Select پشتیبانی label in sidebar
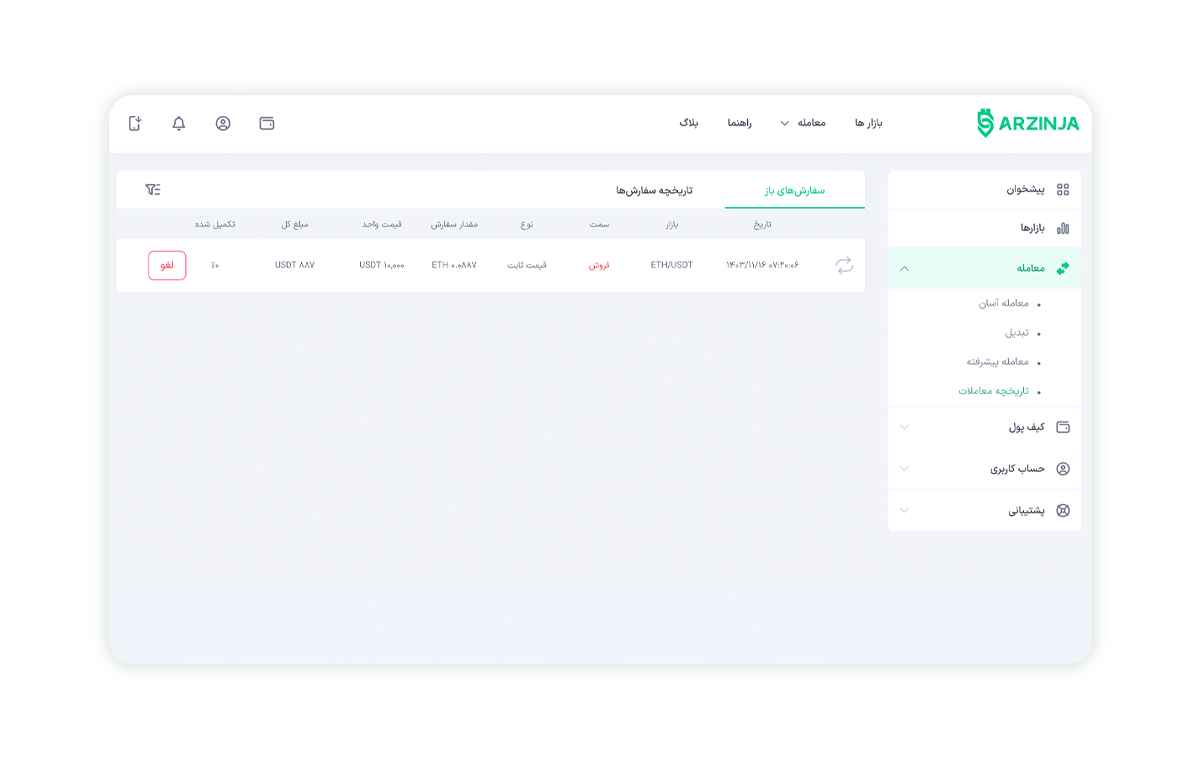Viewport: 1197px width, 759px height. (x=1026, y=510)
